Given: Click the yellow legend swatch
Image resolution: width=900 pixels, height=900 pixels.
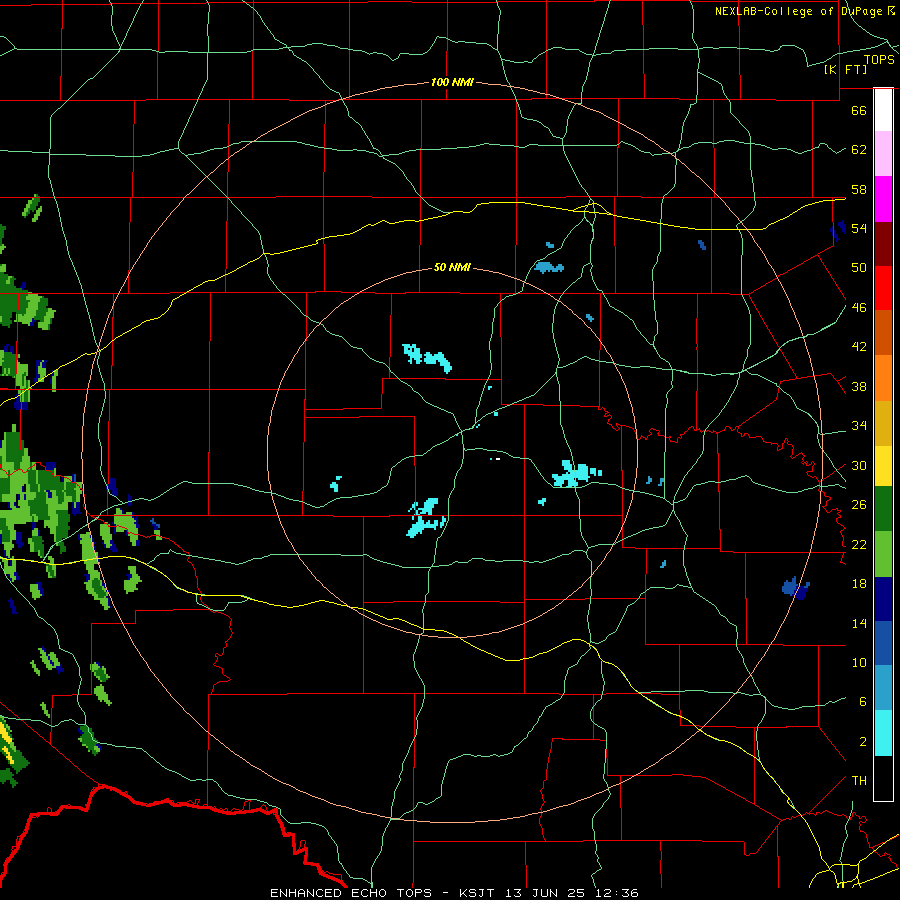Looking at the screenshot, I should pyautogui.click(x=883, y=466).
